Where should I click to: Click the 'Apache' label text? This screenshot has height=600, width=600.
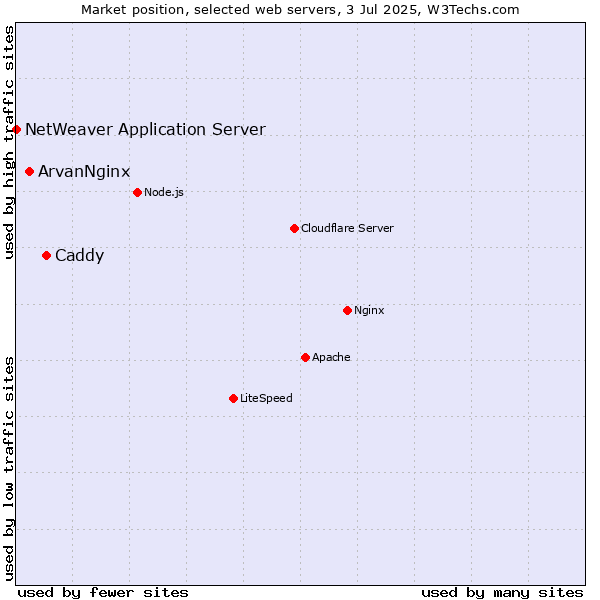[331, 357]
